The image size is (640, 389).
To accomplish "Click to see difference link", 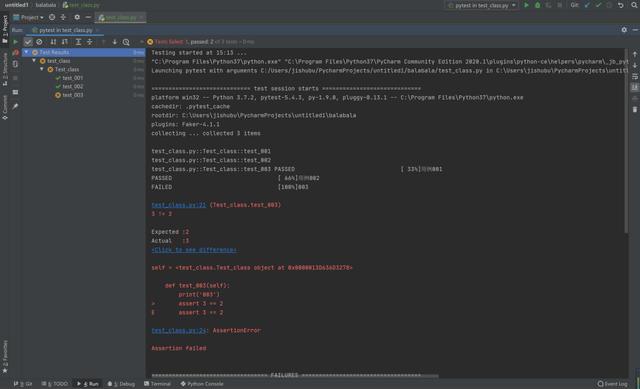I will tap(193, 250).
